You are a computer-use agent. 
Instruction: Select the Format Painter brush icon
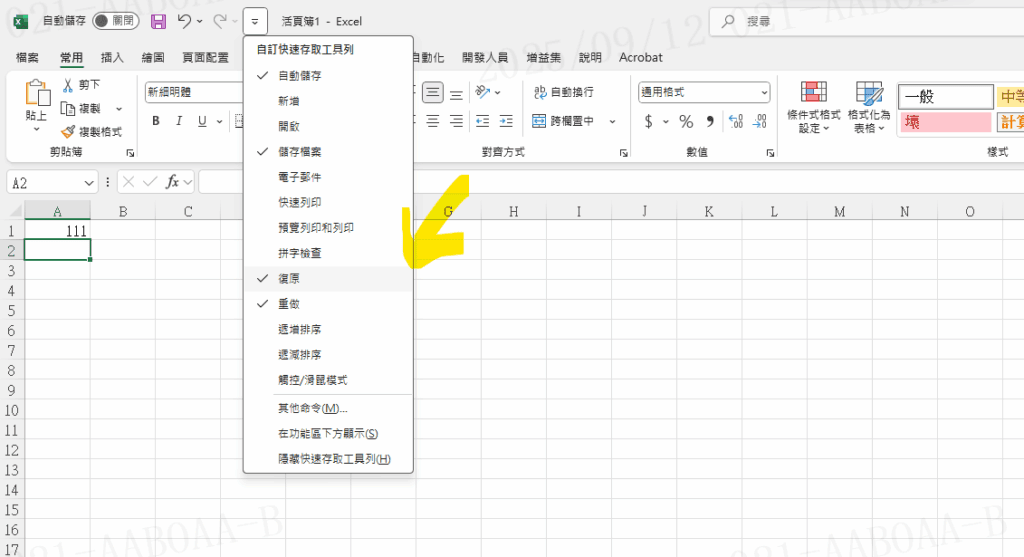(x=68, y=131)
